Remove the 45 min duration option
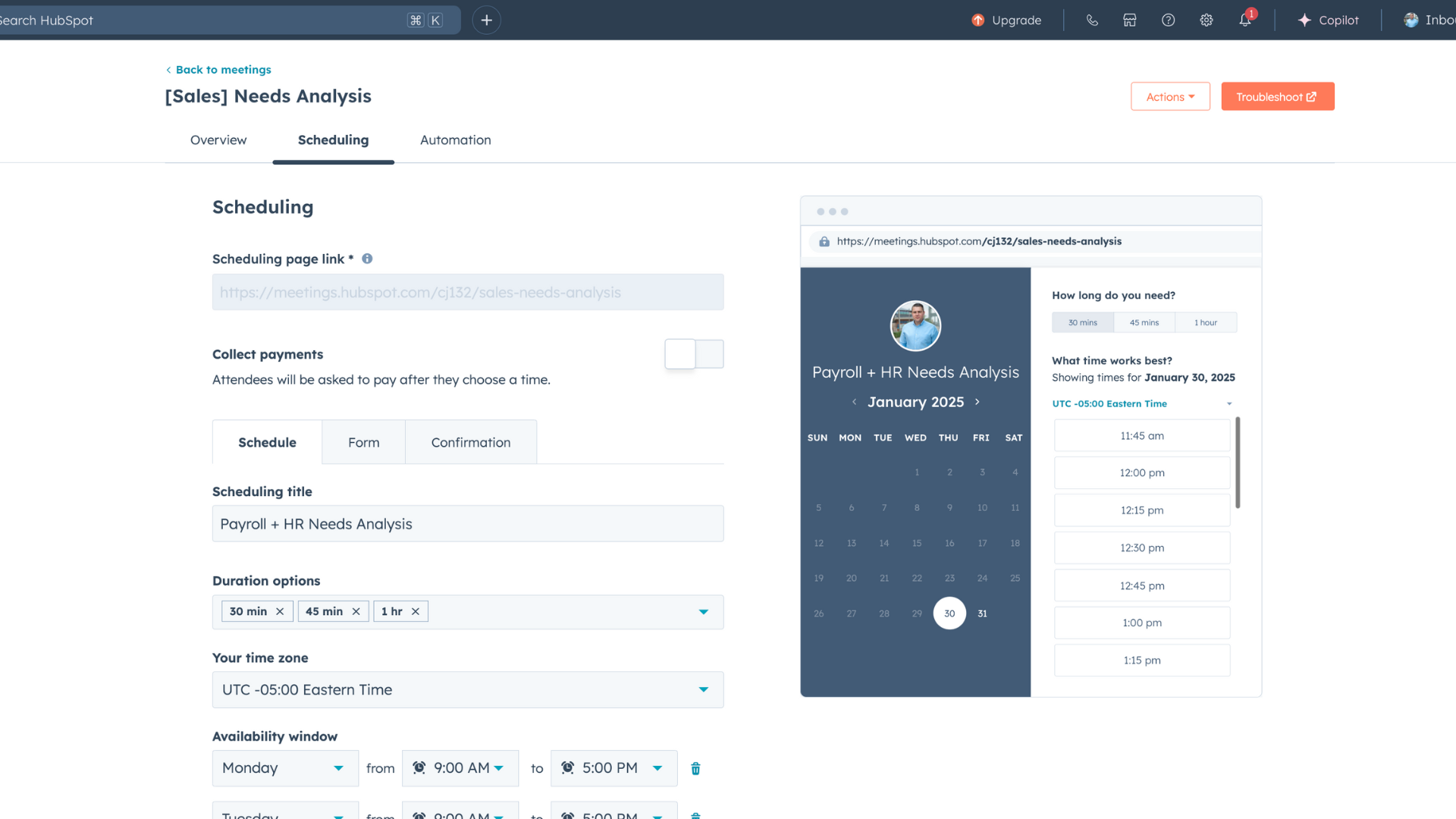Image resolution: width=1456 pixels, height=819 pixels. (x=356, y=611)
